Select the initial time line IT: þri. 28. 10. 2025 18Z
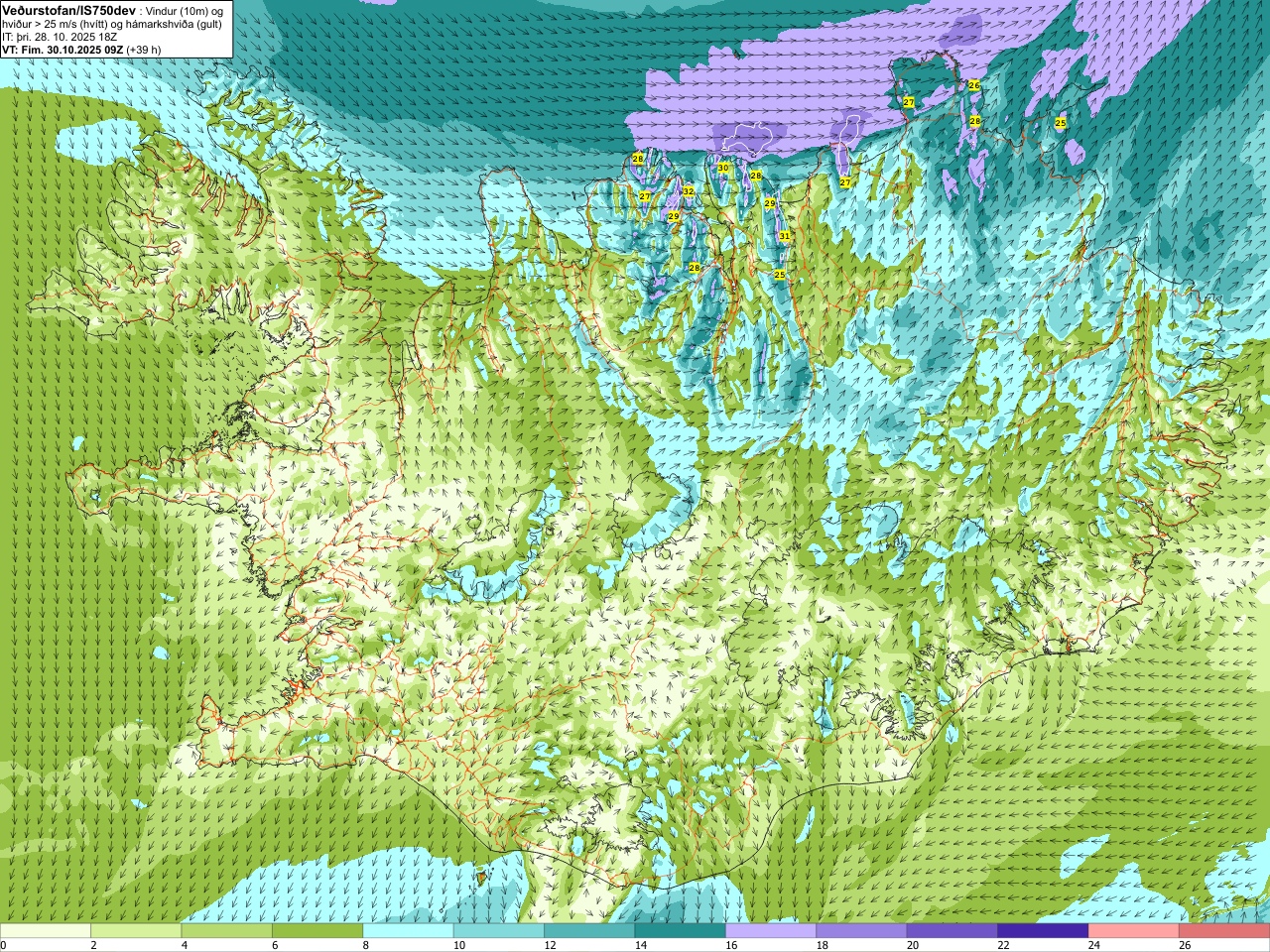The width and height of the screenshot is (1270, 952). point(60,37)
